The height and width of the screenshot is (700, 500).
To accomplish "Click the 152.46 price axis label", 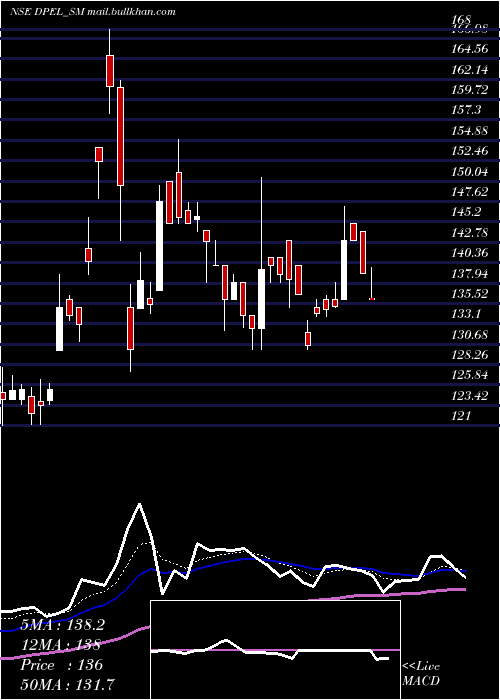I will click(x=470, y=151).
